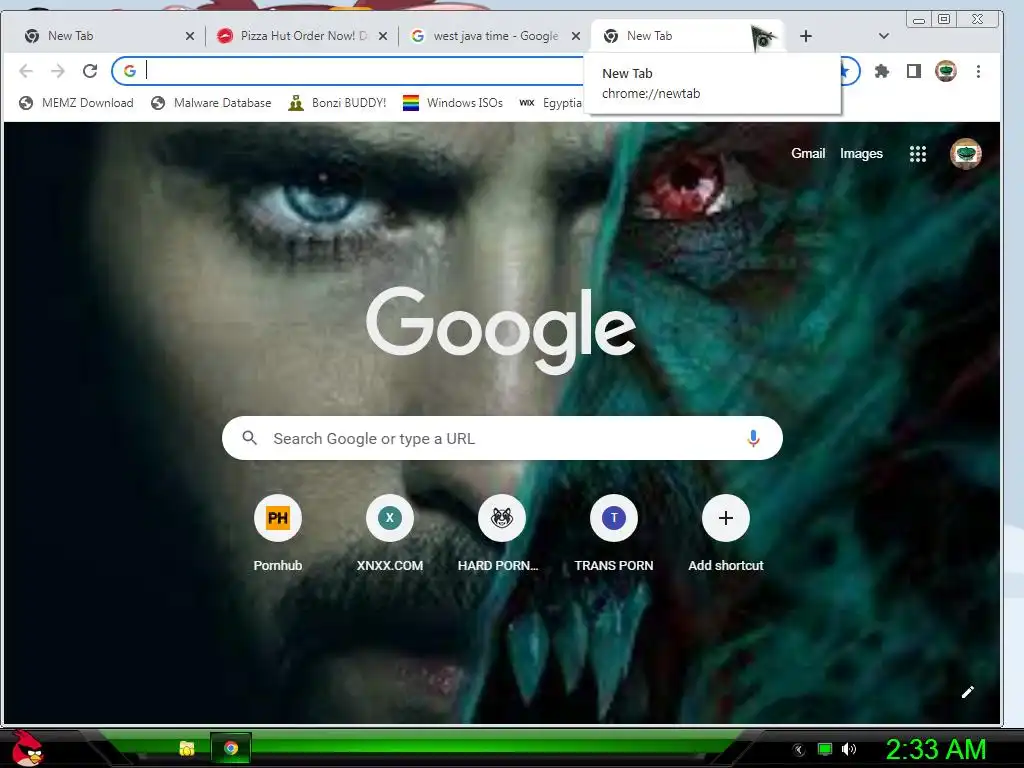Start voice search with the microphone
1024x768 pixels.
click(x=753, y=438)
